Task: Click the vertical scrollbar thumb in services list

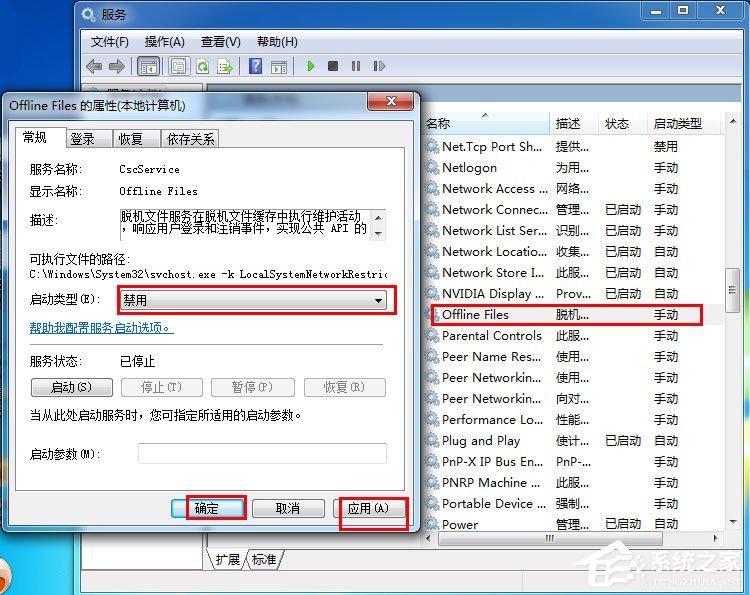Action: click(x=732, y=290)
